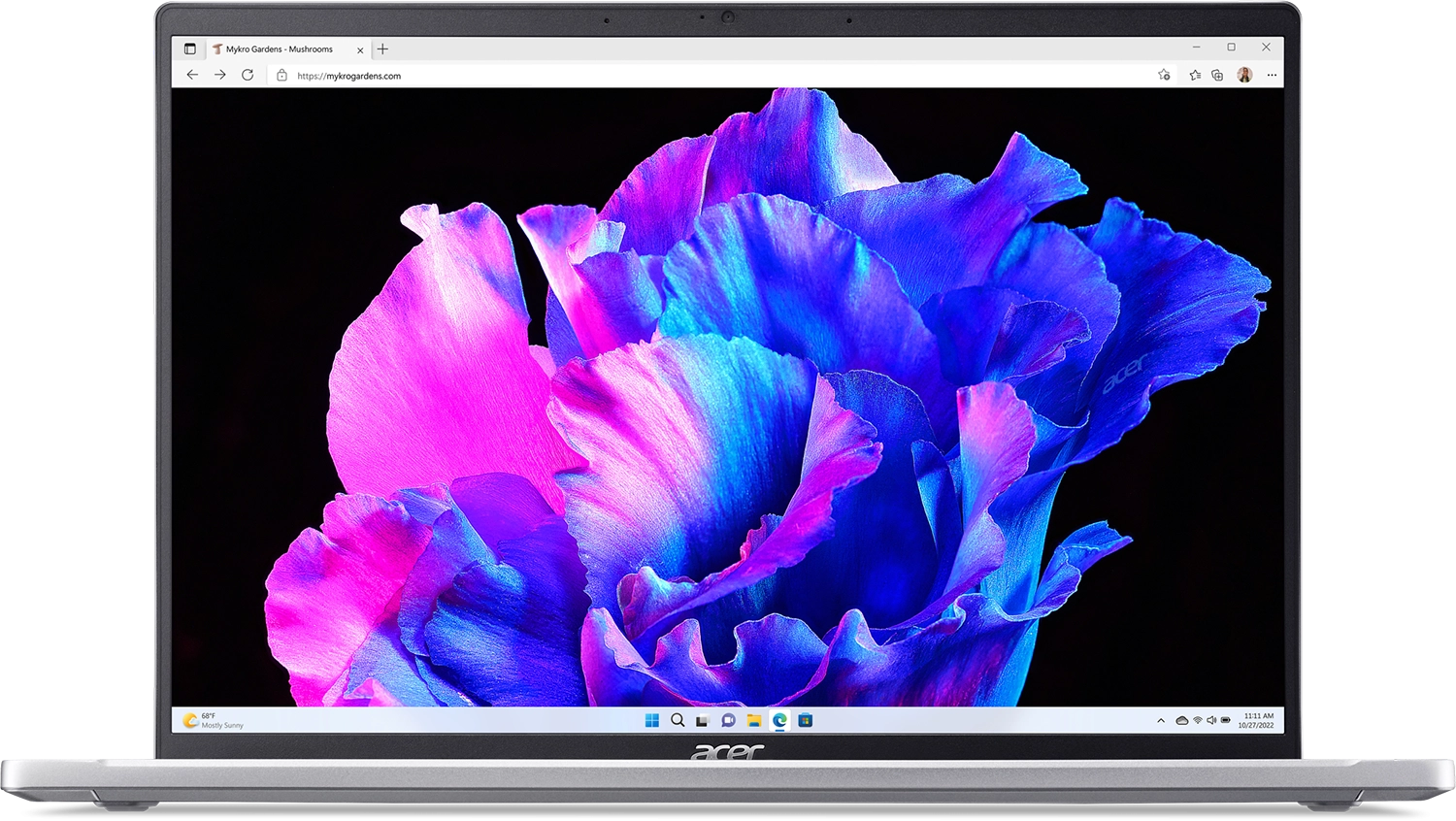Image resolution: width=1456 pixels, height=821 pixels.
Task: Launch File Explorer from taskbar
Action: click(753, 720)
